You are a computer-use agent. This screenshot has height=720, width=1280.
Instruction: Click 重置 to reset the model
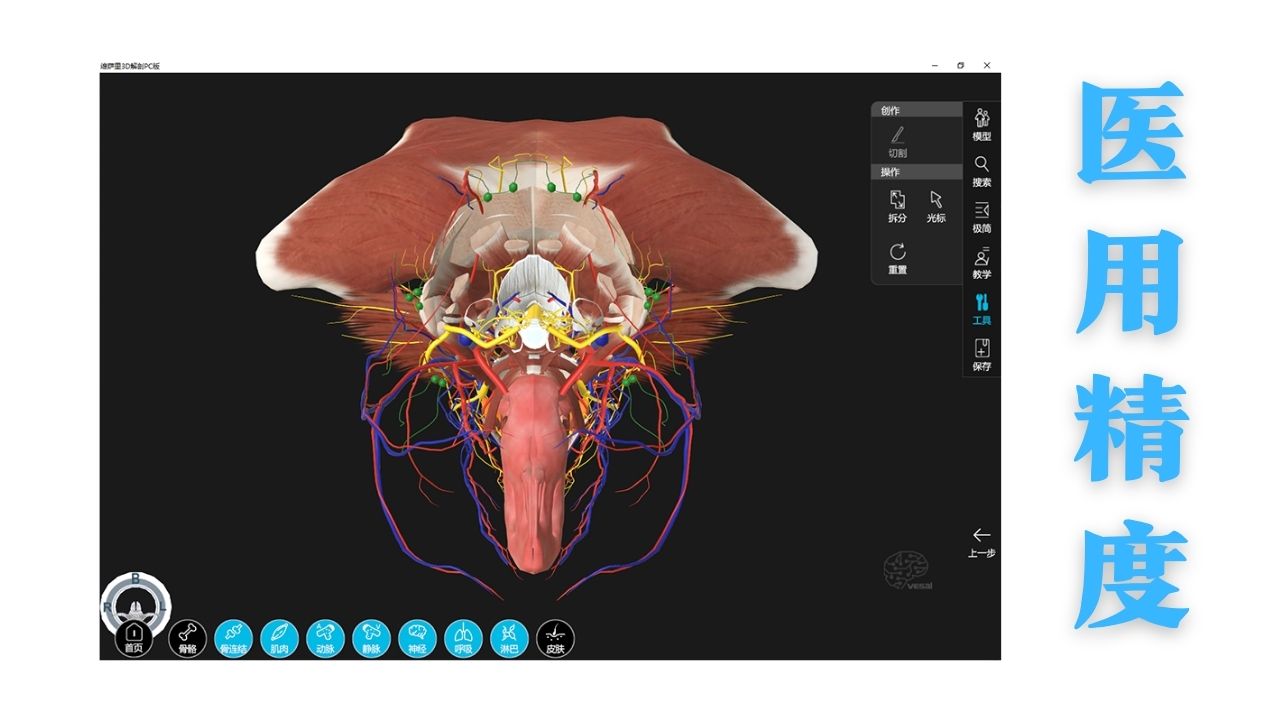pos(897,257)
